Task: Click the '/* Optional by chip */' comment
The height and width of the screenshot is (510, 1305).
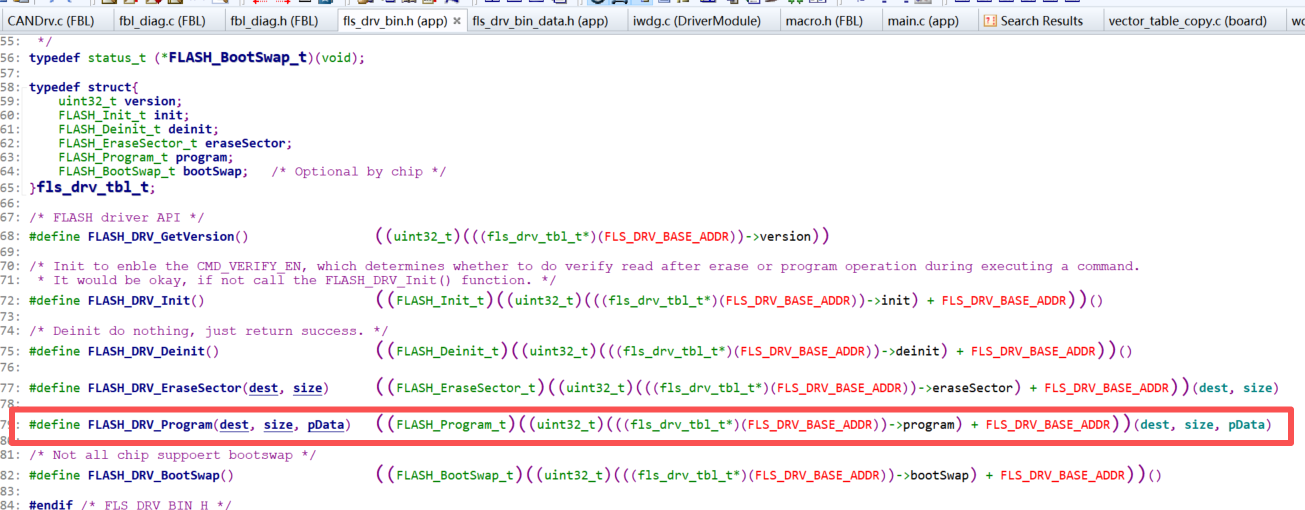Action: tap(358, 172)
